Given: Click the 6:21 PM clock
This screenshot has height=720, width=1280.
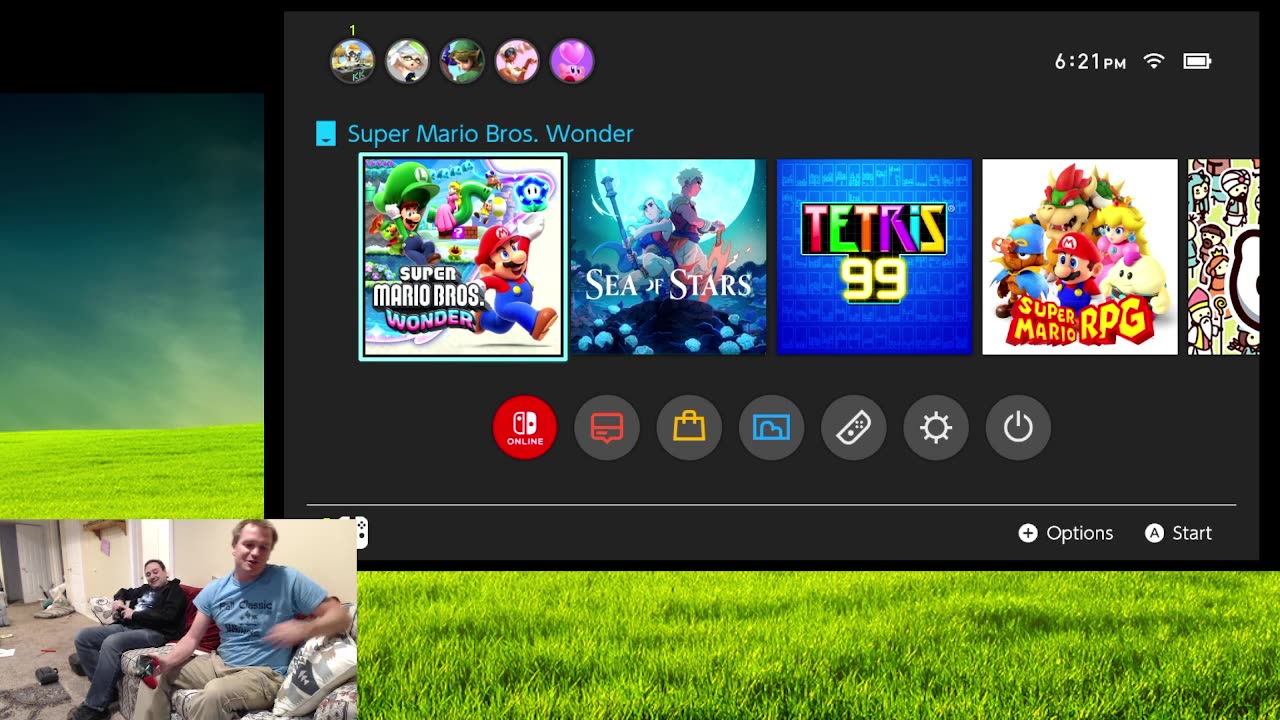Looking at the screenshot, I should coord(1090,62).
